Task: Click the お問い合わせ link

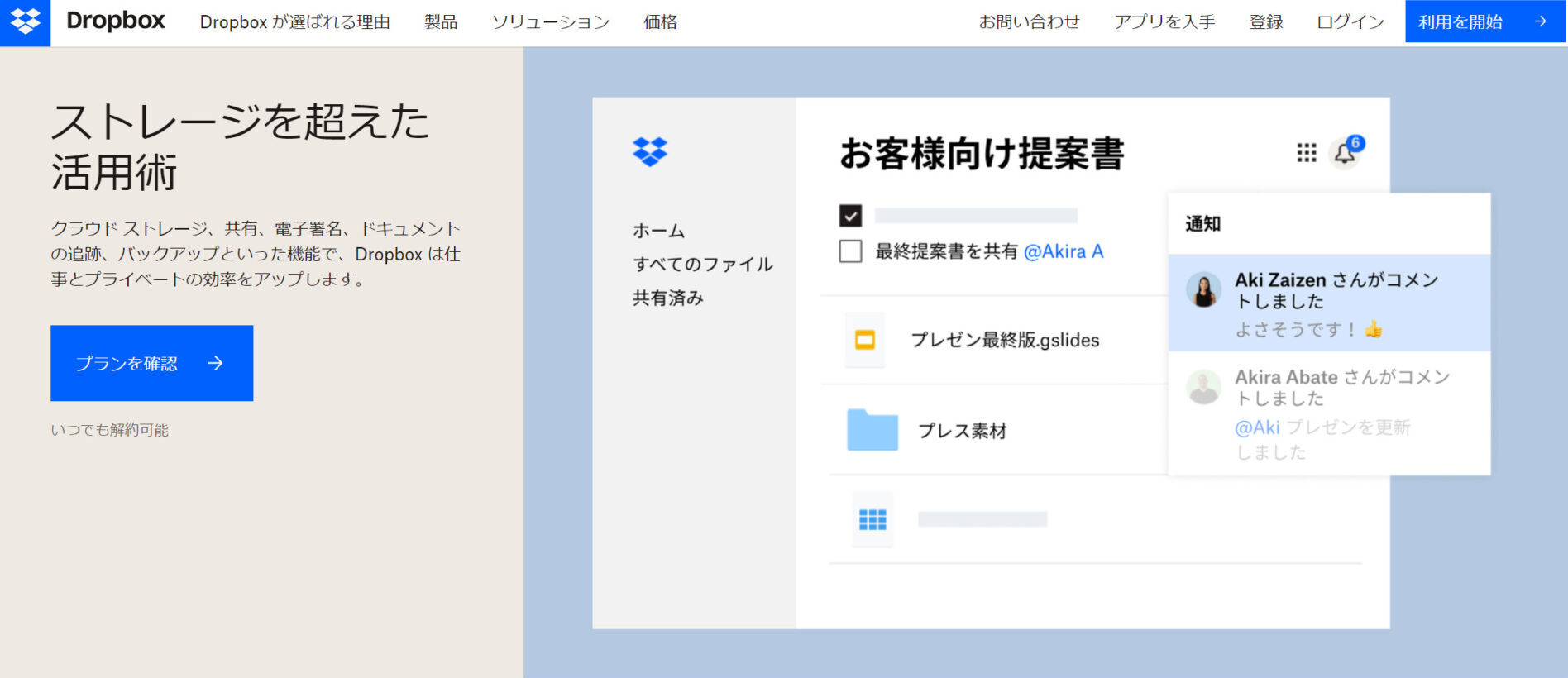Action: tap(1030, 22)
